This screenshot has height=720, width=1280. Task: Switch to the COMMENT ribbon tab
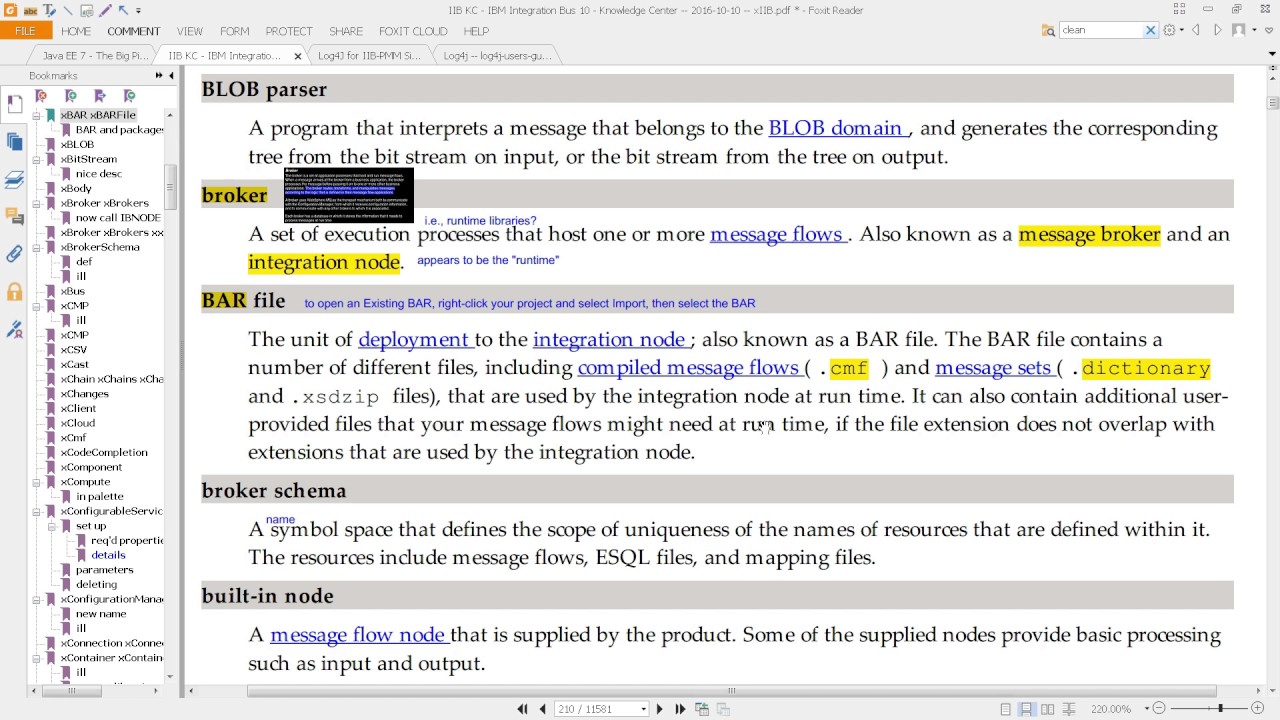tap(133, 31)
